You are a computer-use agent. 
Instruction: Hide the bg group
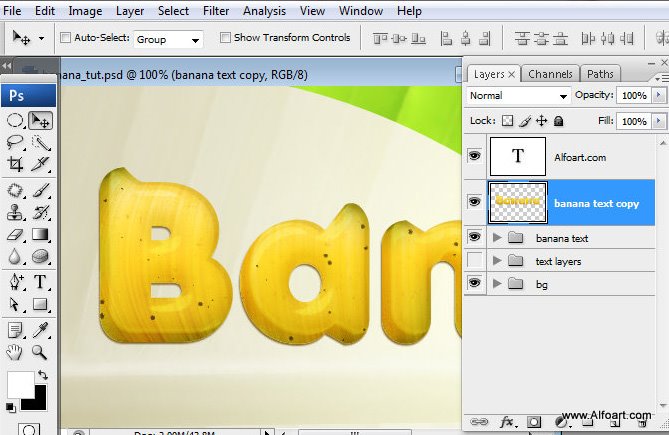point(474,283)
